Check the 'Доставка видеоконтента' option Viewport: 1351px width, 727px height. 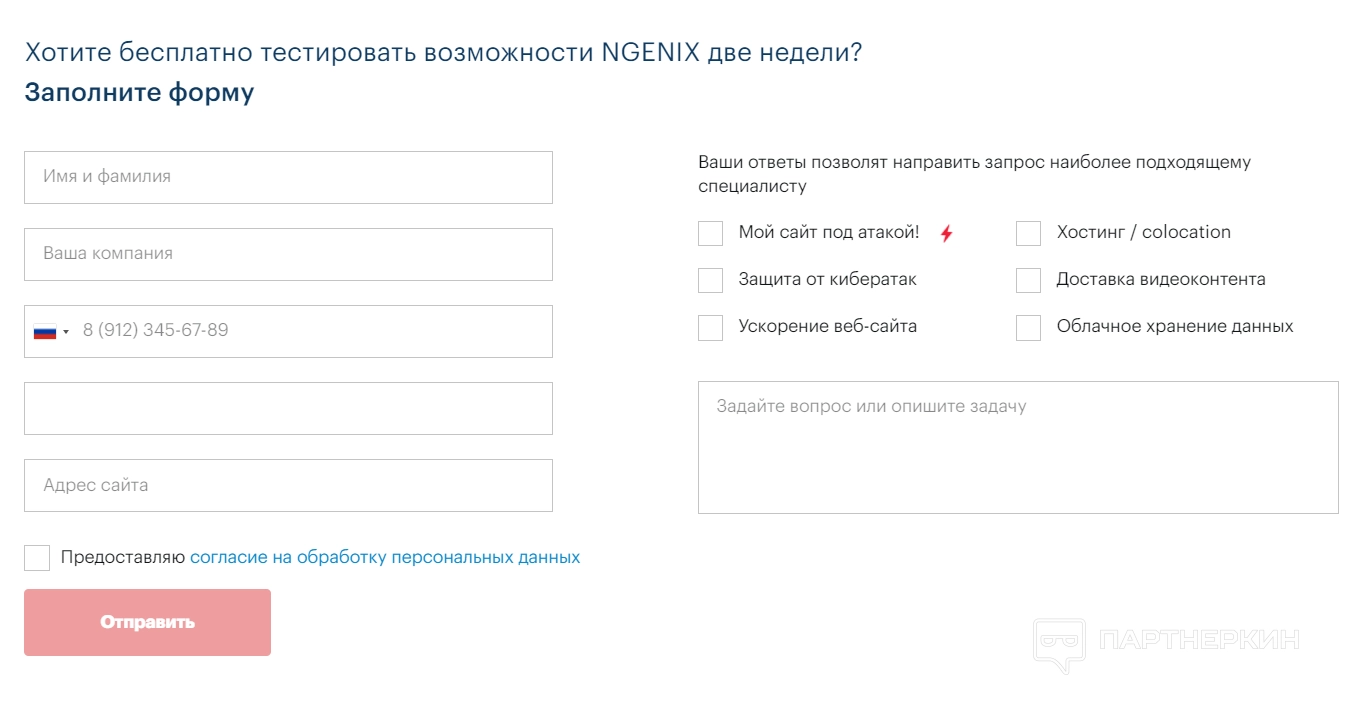[1028, 280]
